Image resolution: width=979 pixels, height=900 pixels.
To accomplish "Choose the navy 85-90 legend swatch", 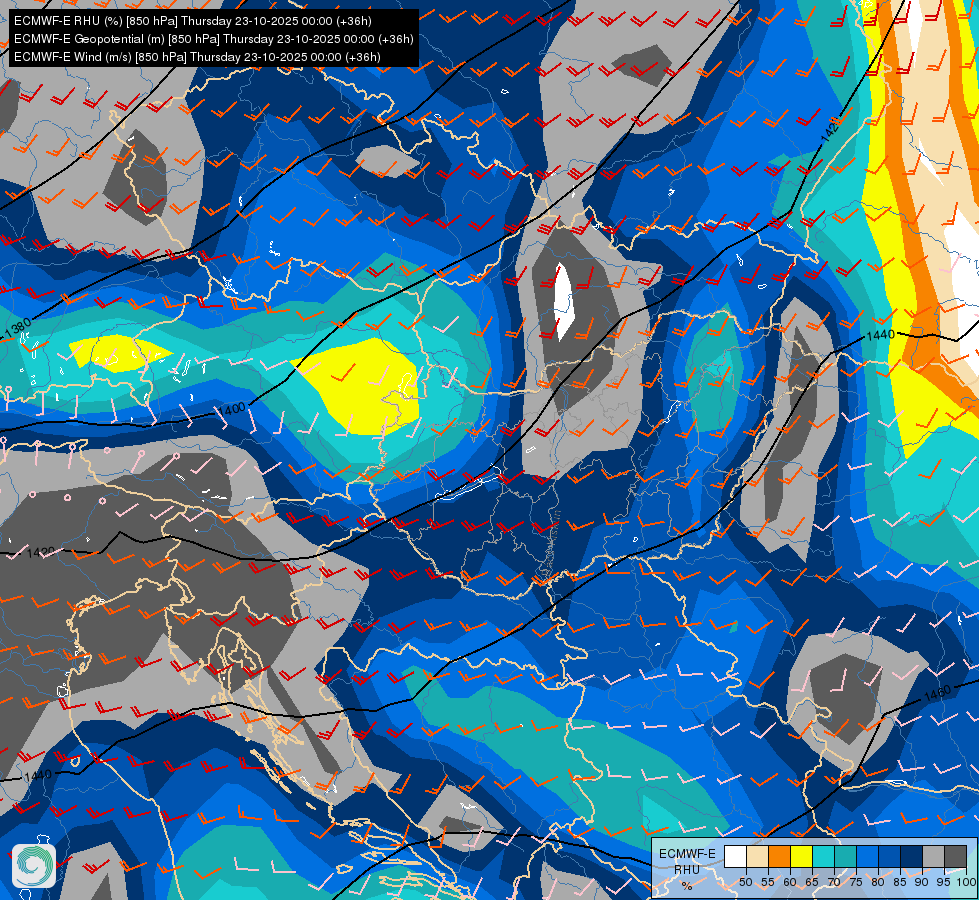I will tap(912, 856).
